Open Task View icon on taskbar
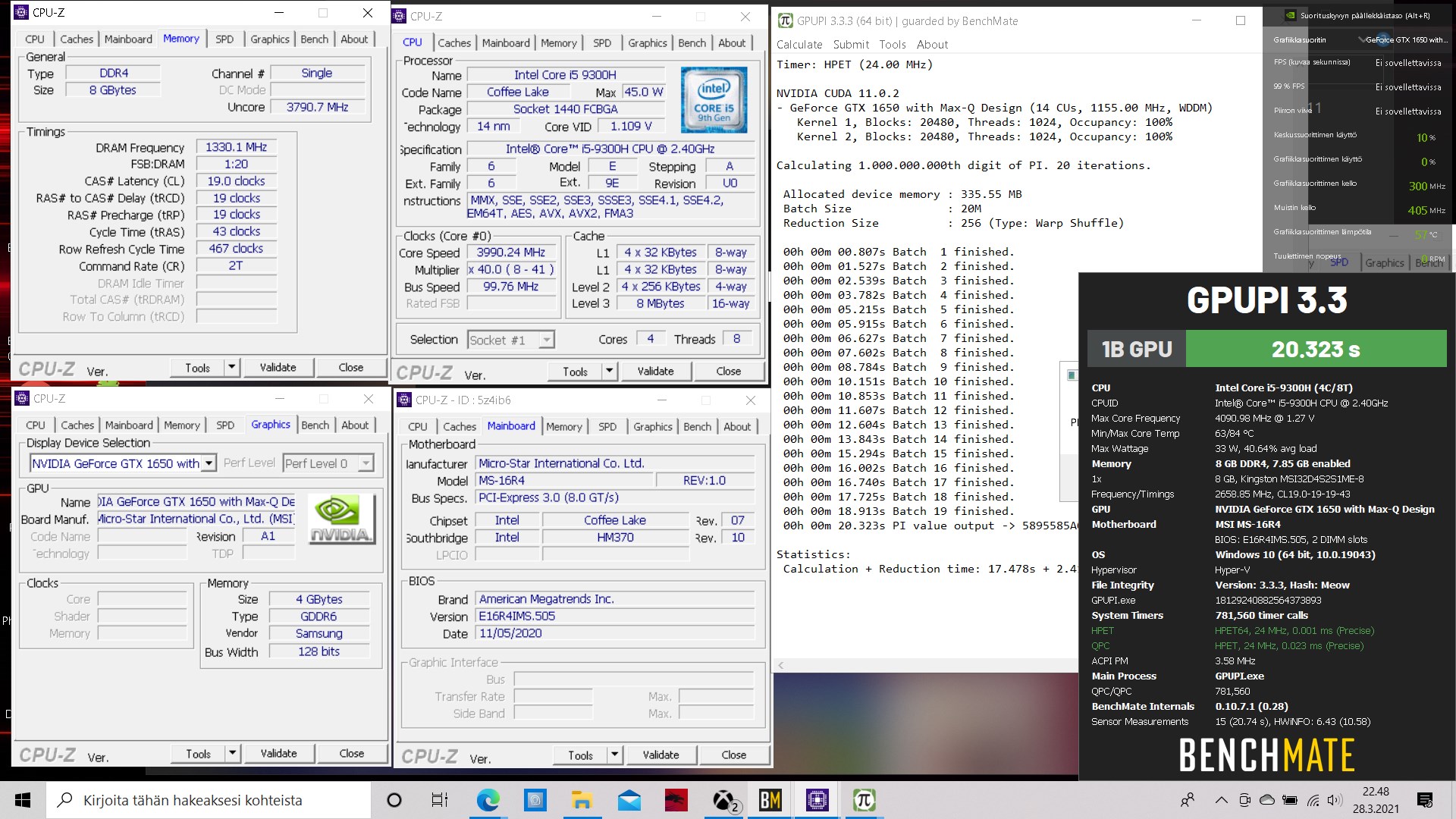 click(439, 800)
